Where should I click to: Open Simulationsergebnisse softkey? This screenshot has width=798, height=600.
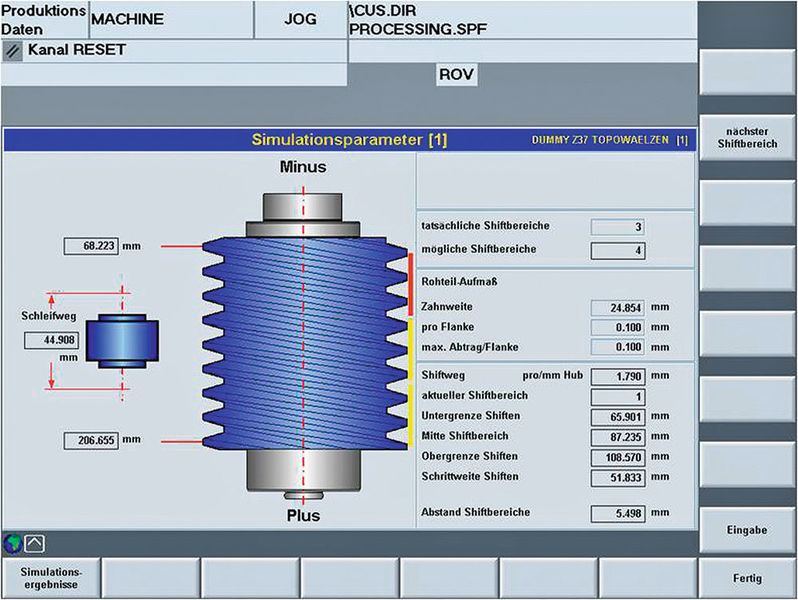[51, 578]
